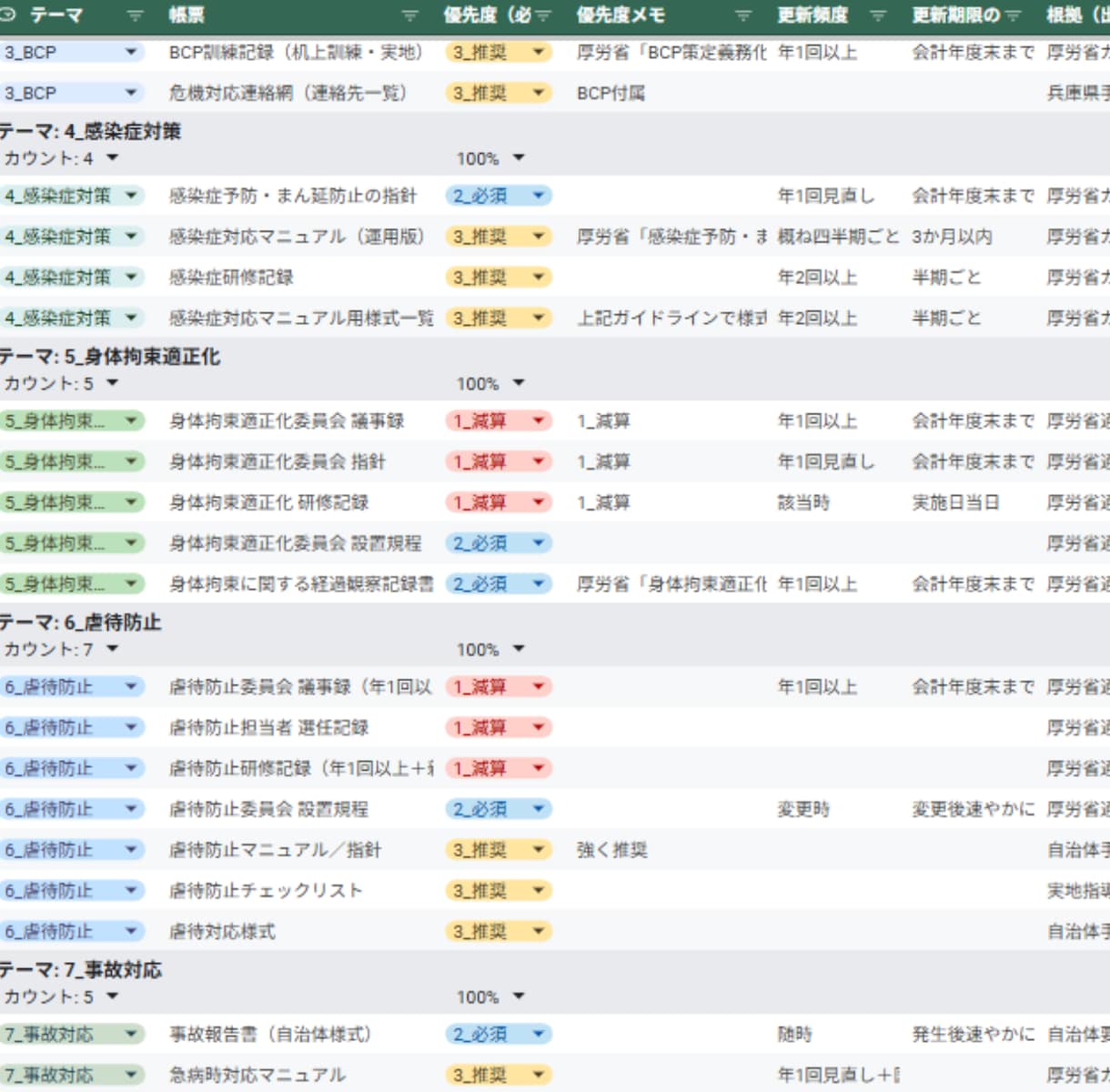Select group header テーマ: 5_身体拘束適正化
This screenshot has width=1110, height=1092.
(109, 357)
